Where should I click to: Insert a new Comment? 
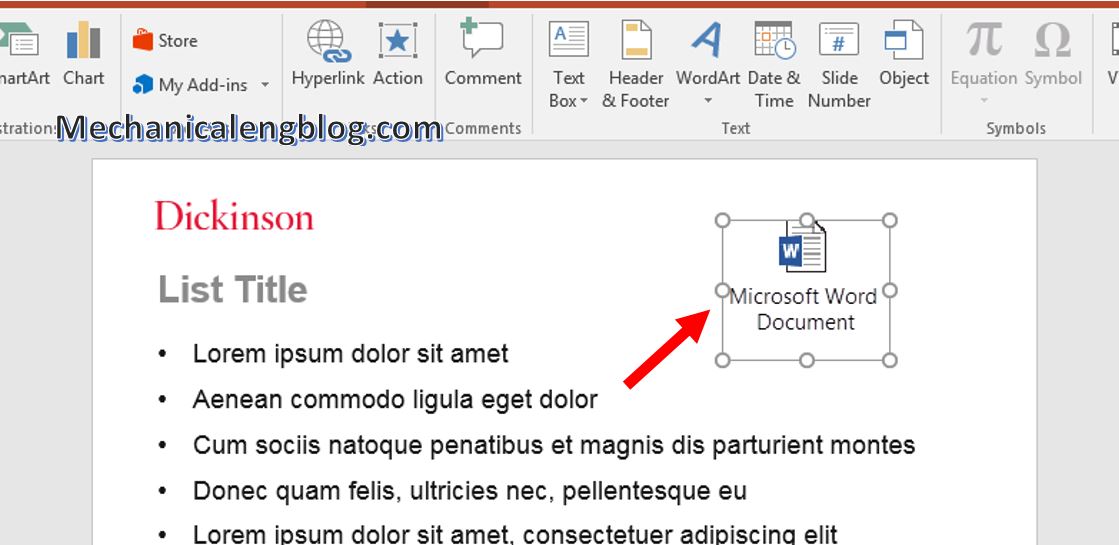point(483,54)
